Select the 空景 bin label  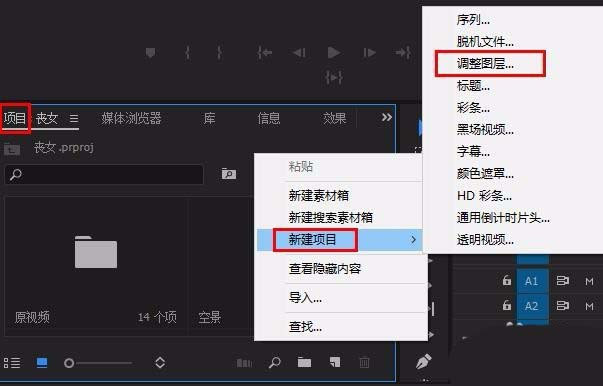(210, 318)
